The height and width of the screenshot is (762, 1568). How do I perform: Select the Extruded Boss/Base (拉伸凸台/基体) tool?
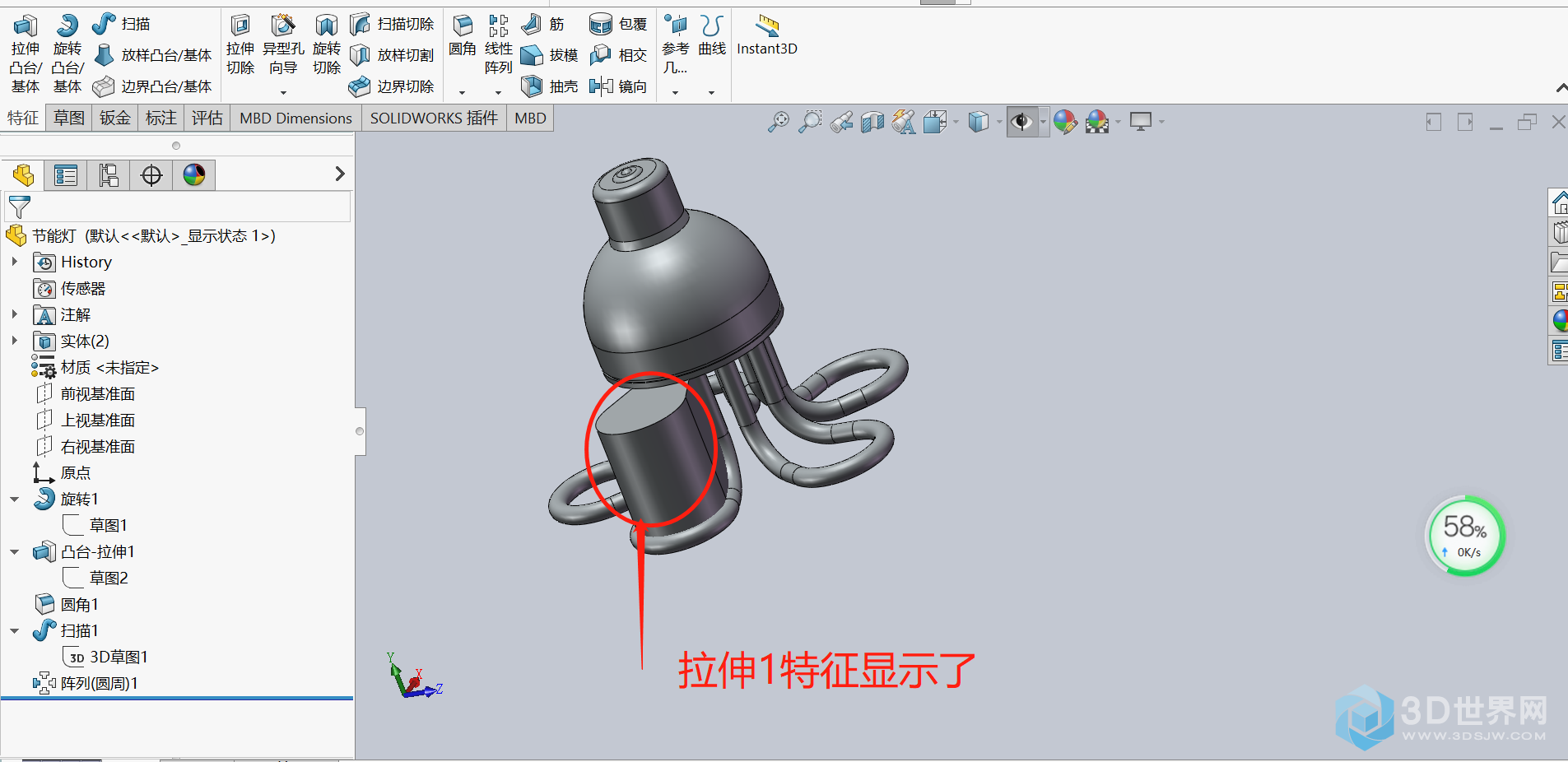coord(26,53)
